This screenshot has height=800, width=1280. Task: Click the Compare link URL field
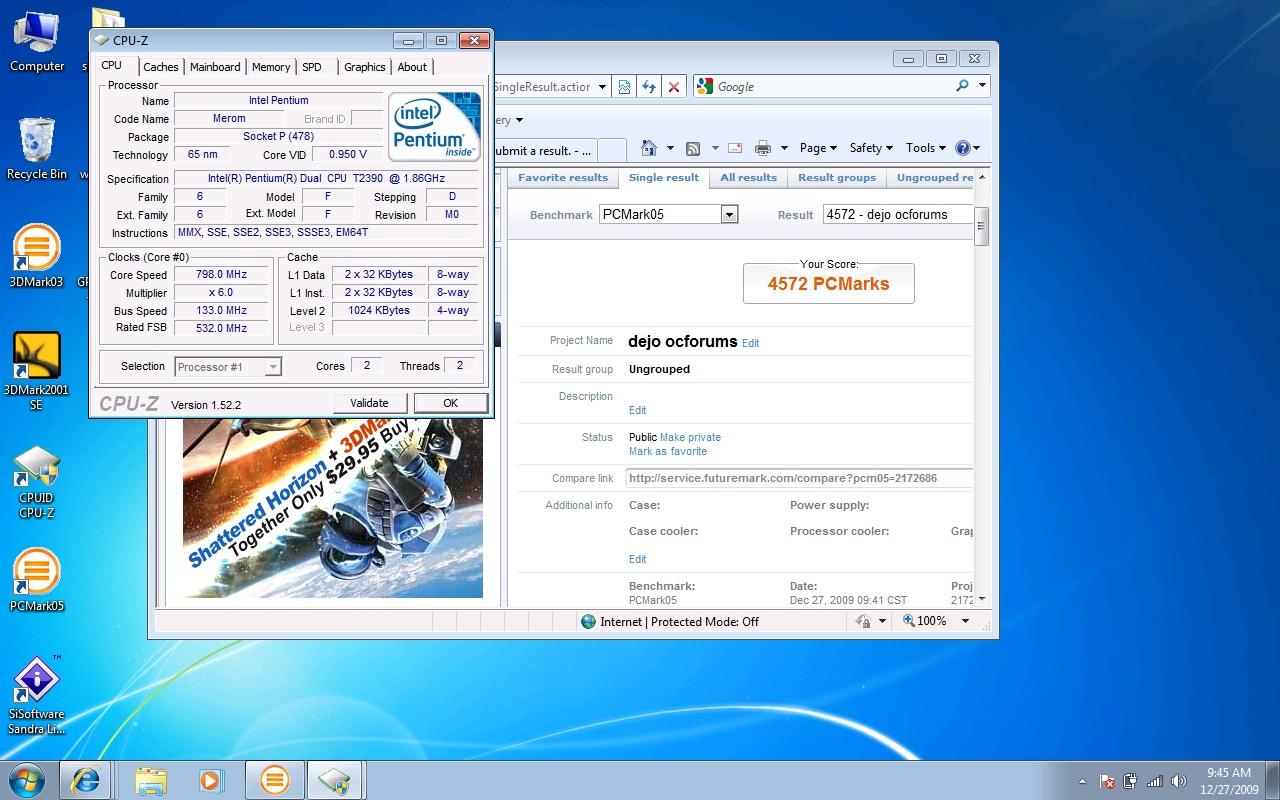tap(799, 478)
